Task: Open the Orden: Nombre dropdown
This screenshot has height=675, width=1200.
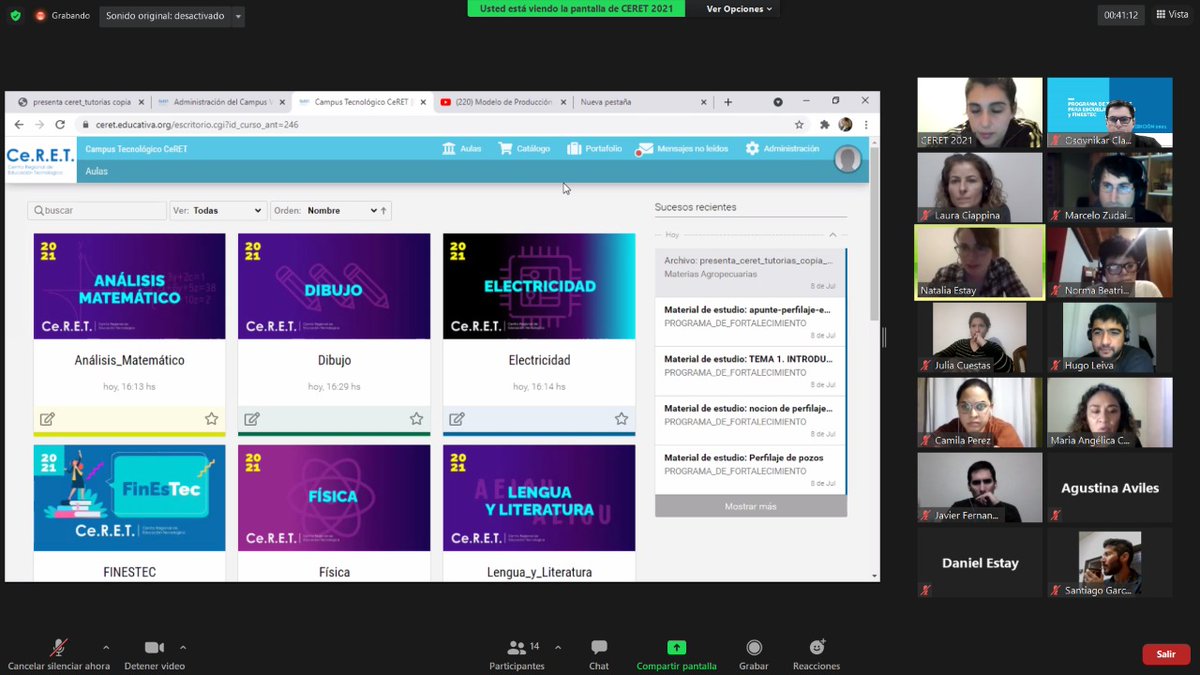Action: pyautogui.click(x=329, y=210)
